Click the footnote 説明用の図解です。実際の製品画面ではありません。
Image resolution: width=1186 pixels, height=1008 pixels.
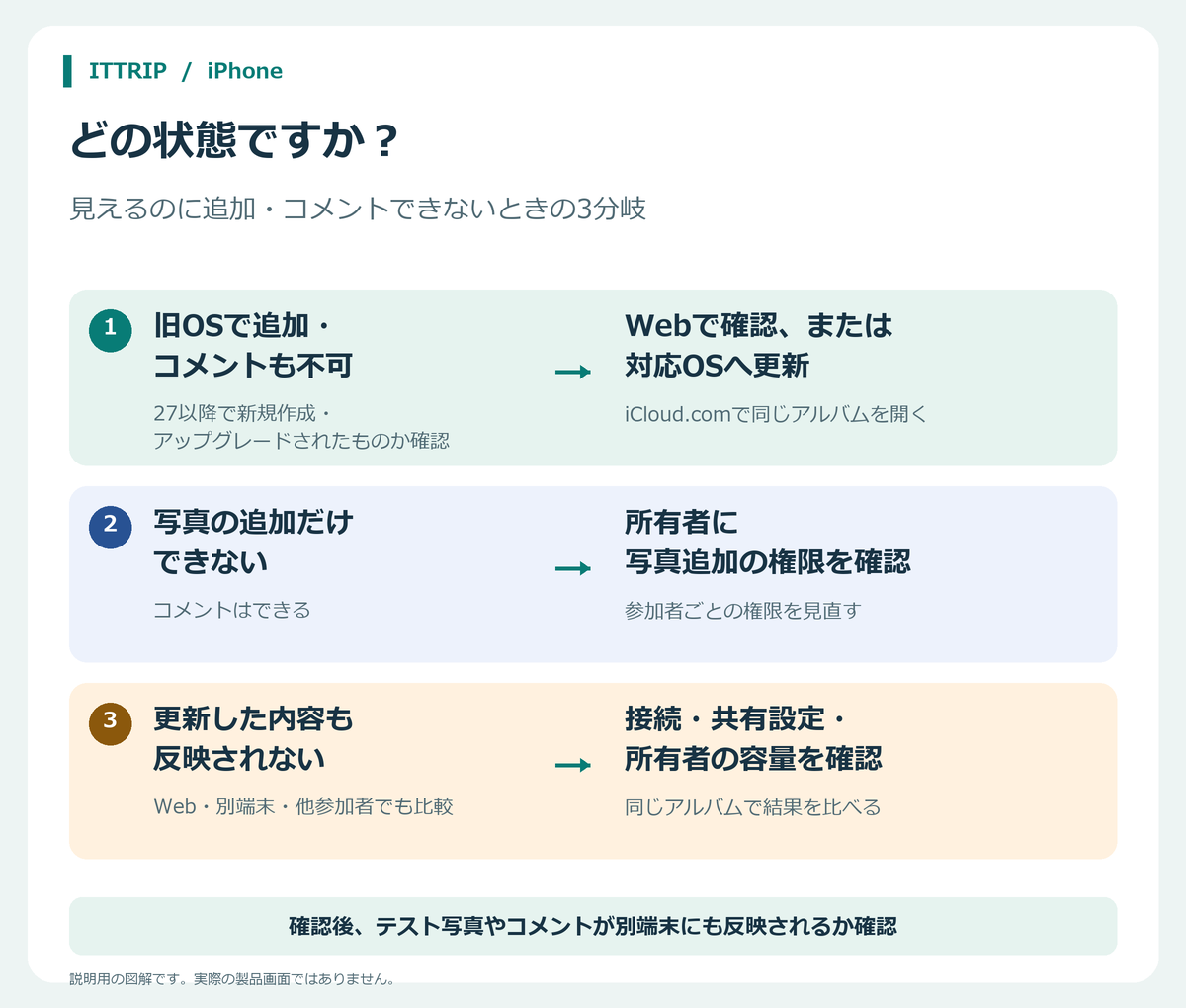tap(232, 979)
